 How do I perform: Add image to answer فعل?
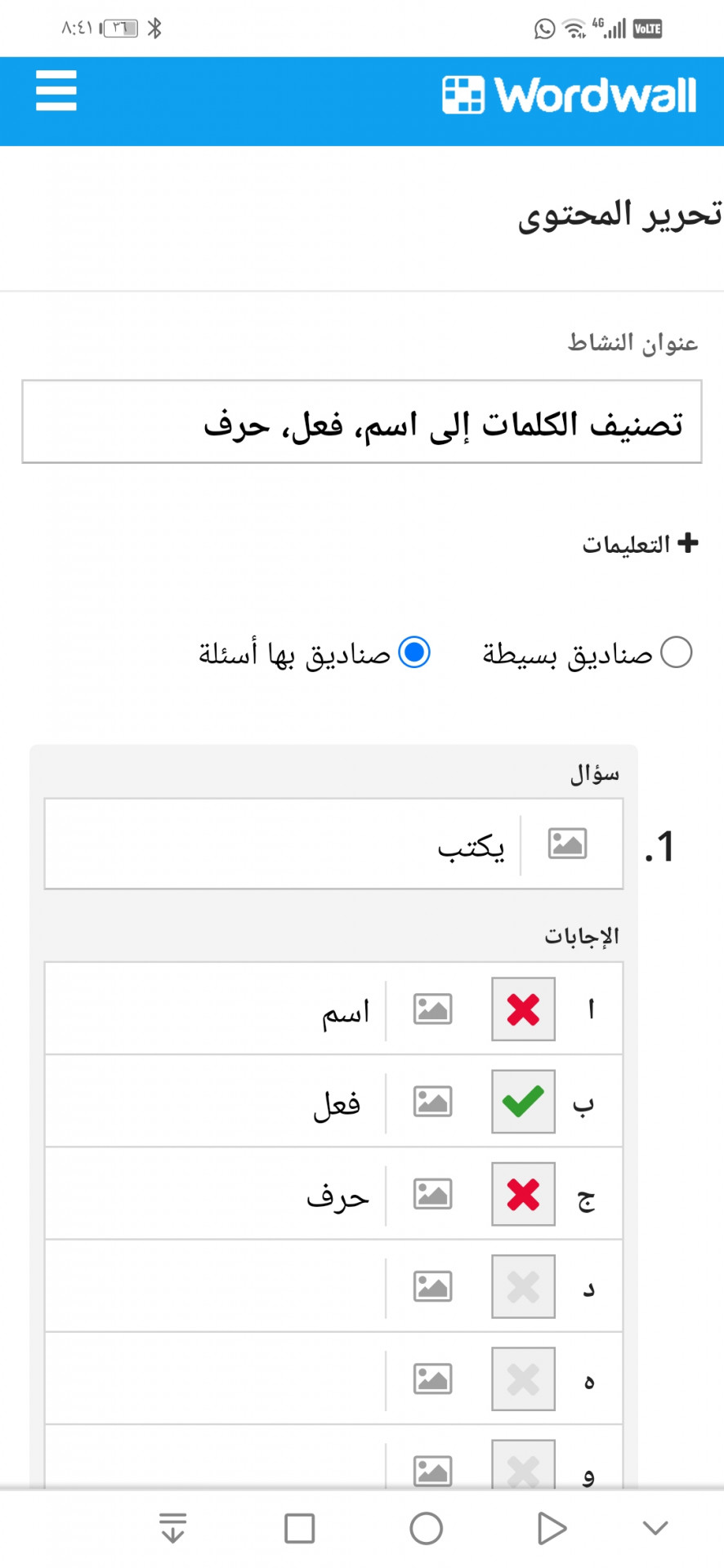[x=432, y=1101]
